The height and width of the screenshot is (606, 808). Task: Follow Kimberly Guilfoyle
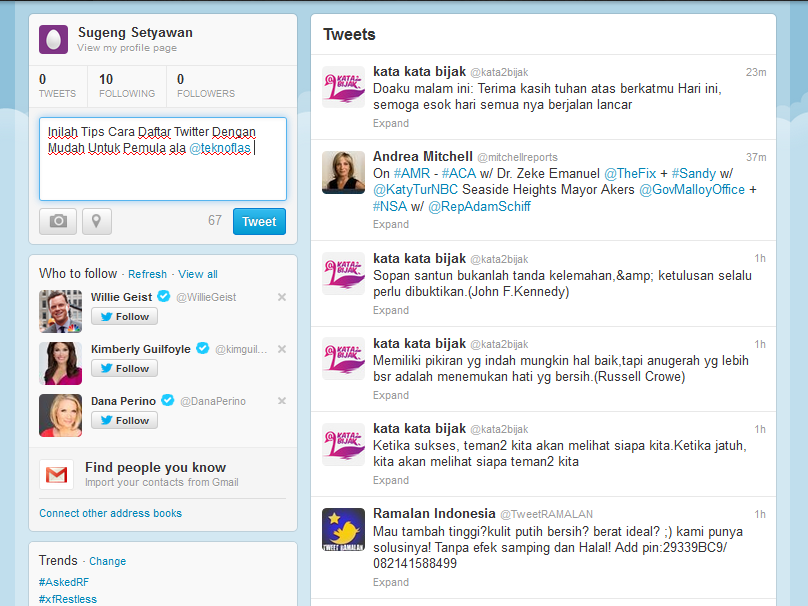(124, 368)
